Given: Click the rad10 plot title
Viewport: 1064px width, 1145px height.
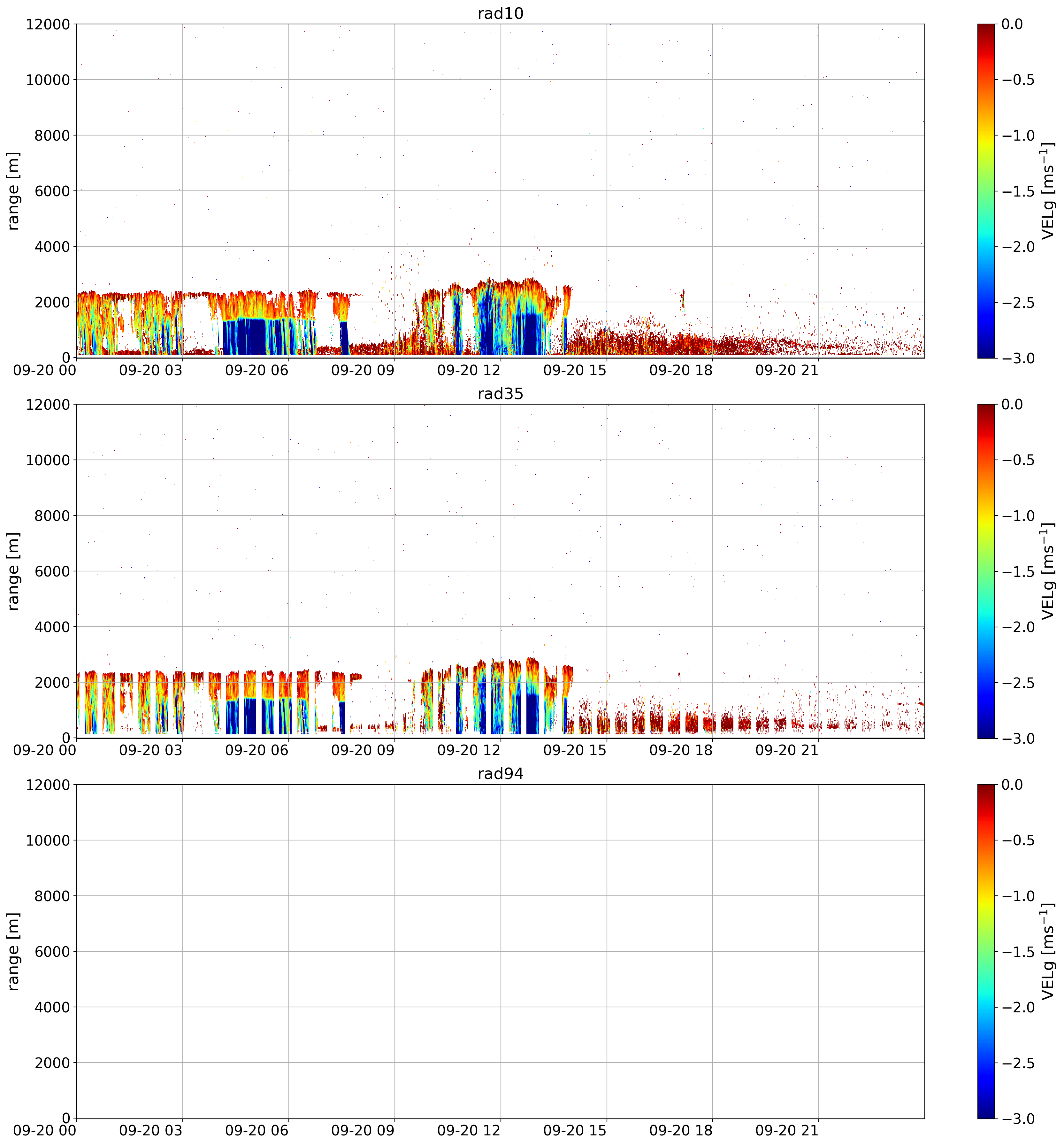Looking at the screenshot, I should coord(500,13).
